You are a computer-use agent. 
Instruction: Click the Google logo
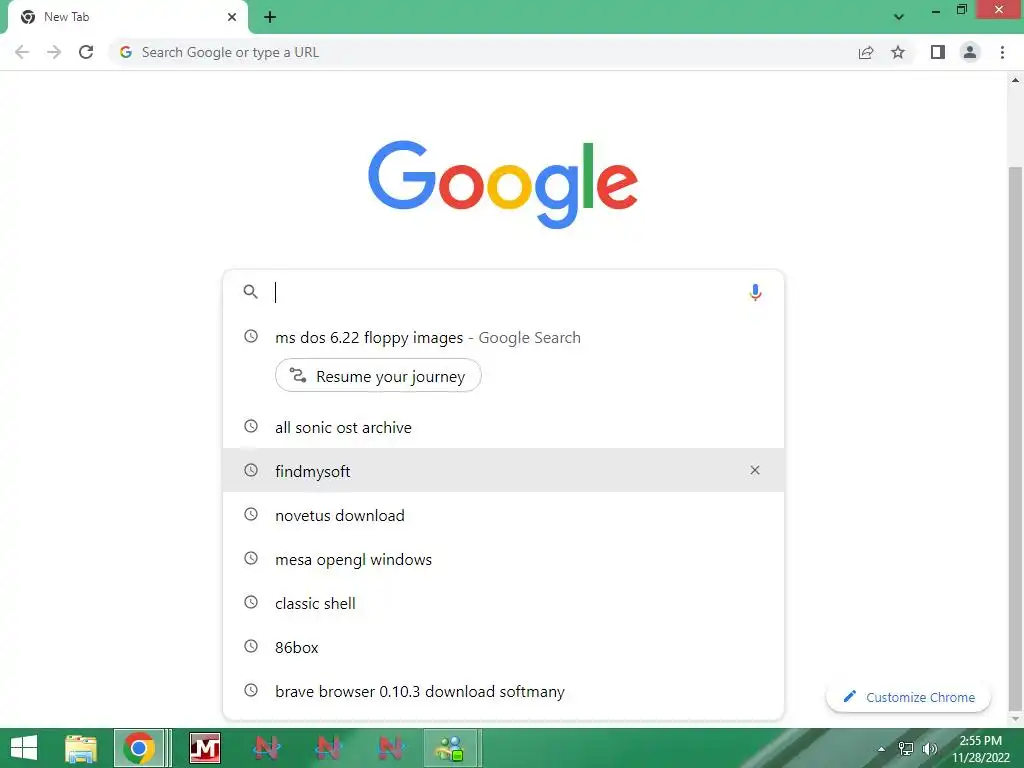click(503, 184)
